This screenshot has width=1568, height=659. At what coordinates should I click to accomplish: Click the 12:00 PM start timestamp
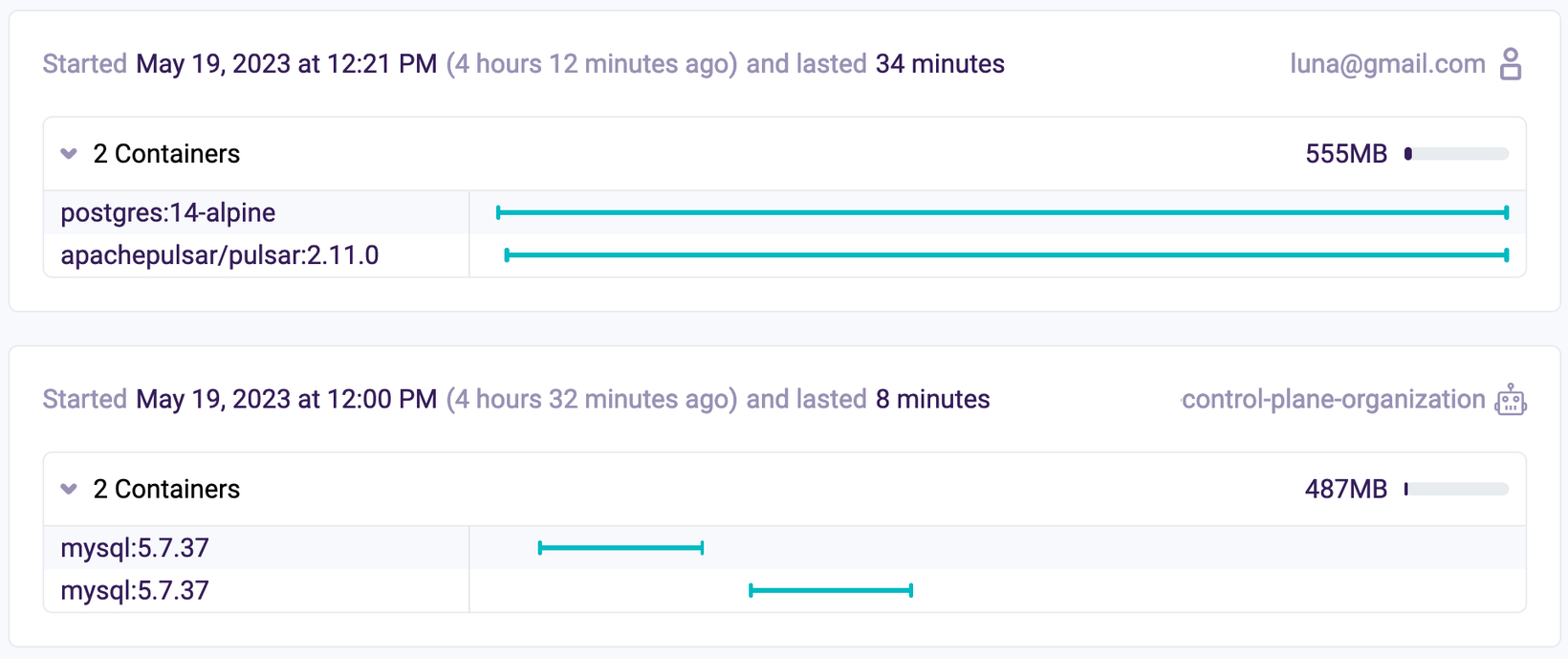coord(286,400)
